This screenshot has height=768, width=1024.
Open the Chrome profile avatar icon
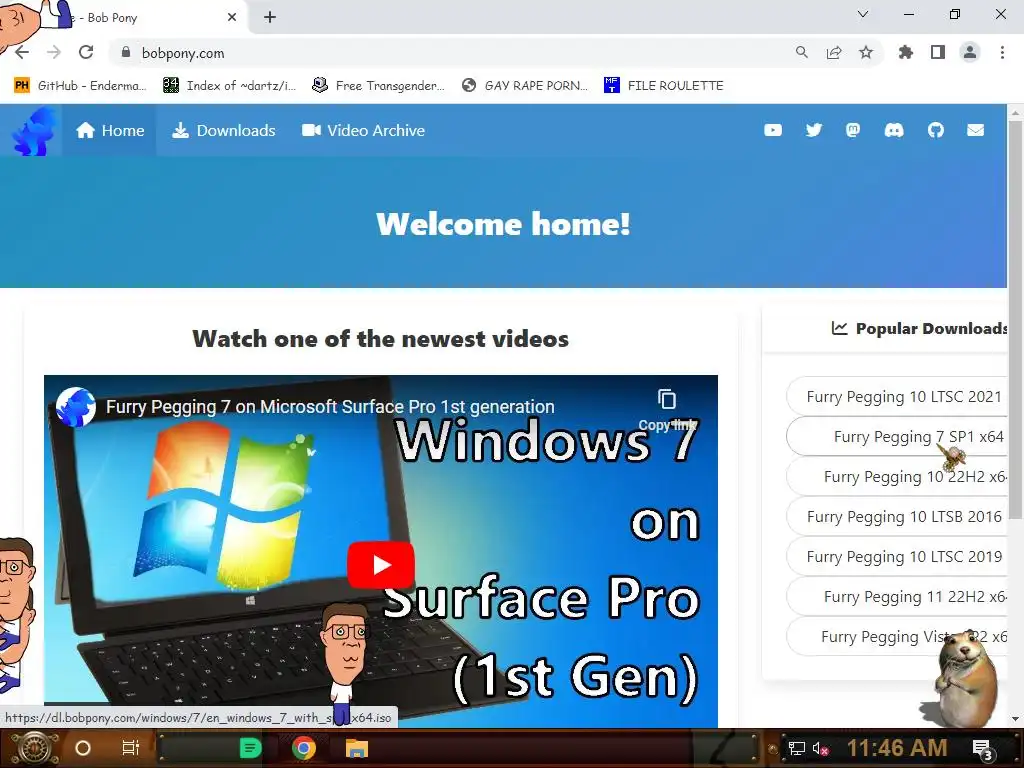[x=970, y=52]
